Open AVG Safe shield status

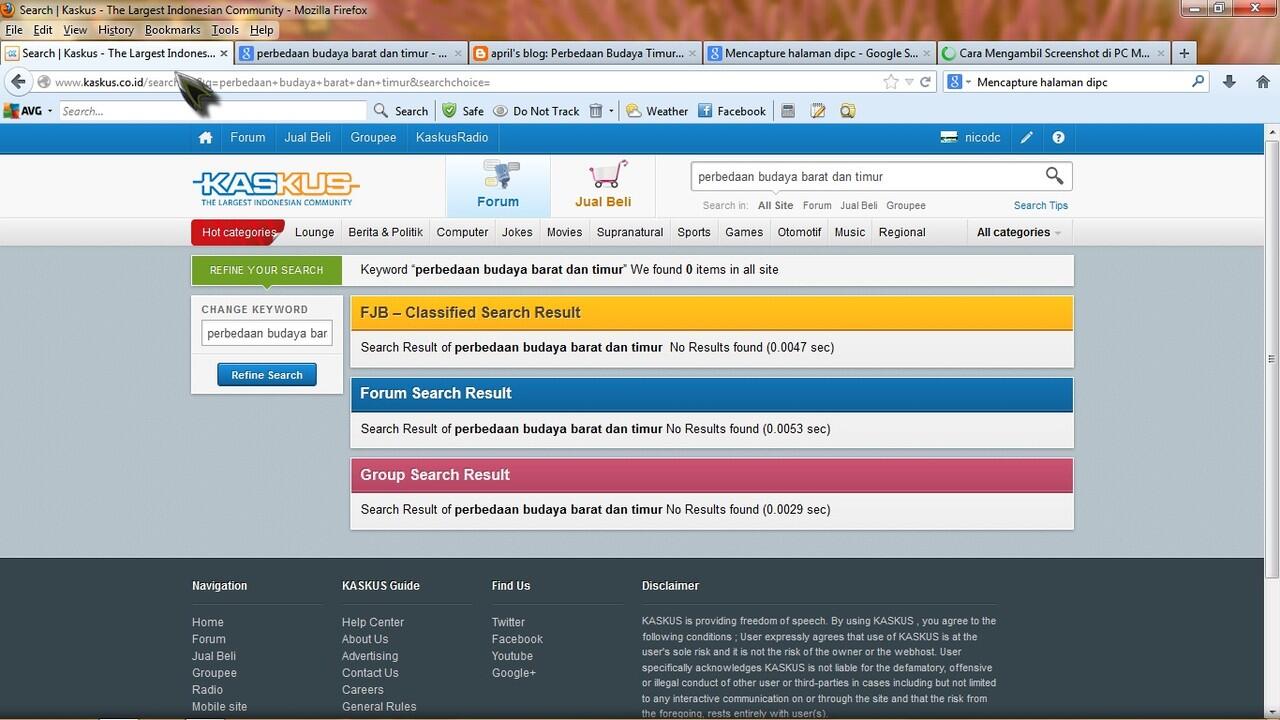(x=463, y=111)
